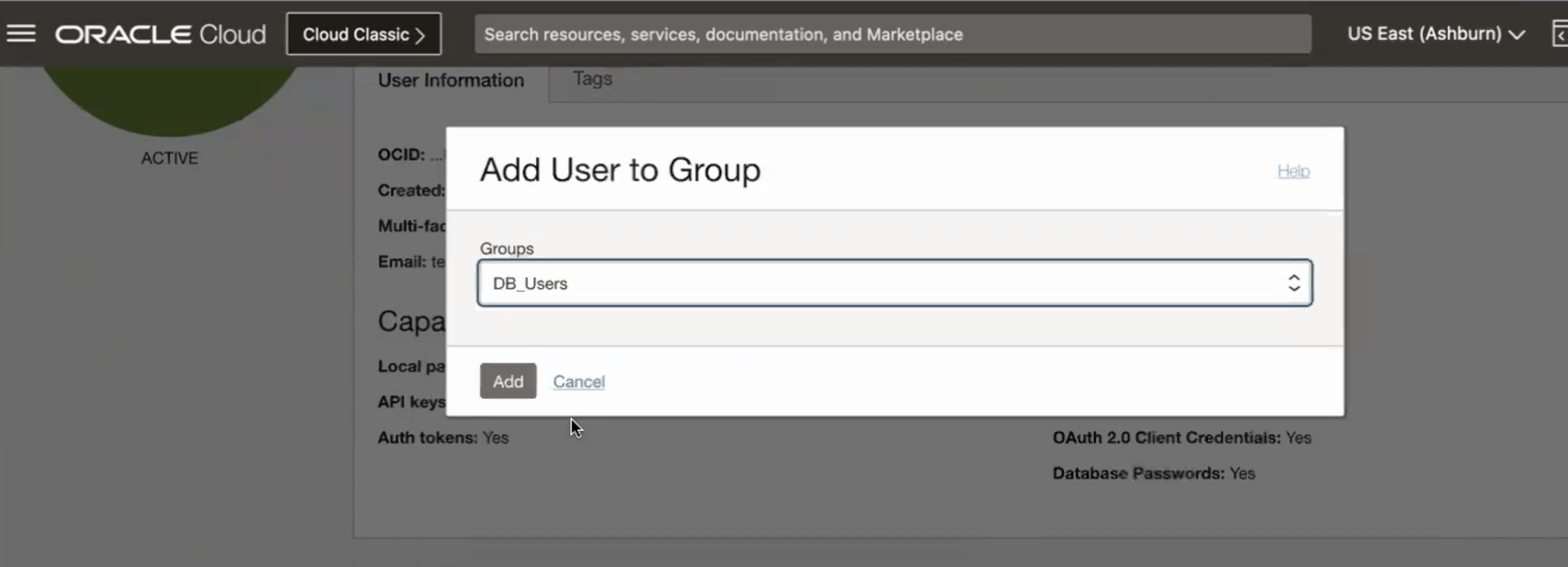Click the Oracle Cloud logo
This screenshot has height=567, width=1568.
pos(159,33)
